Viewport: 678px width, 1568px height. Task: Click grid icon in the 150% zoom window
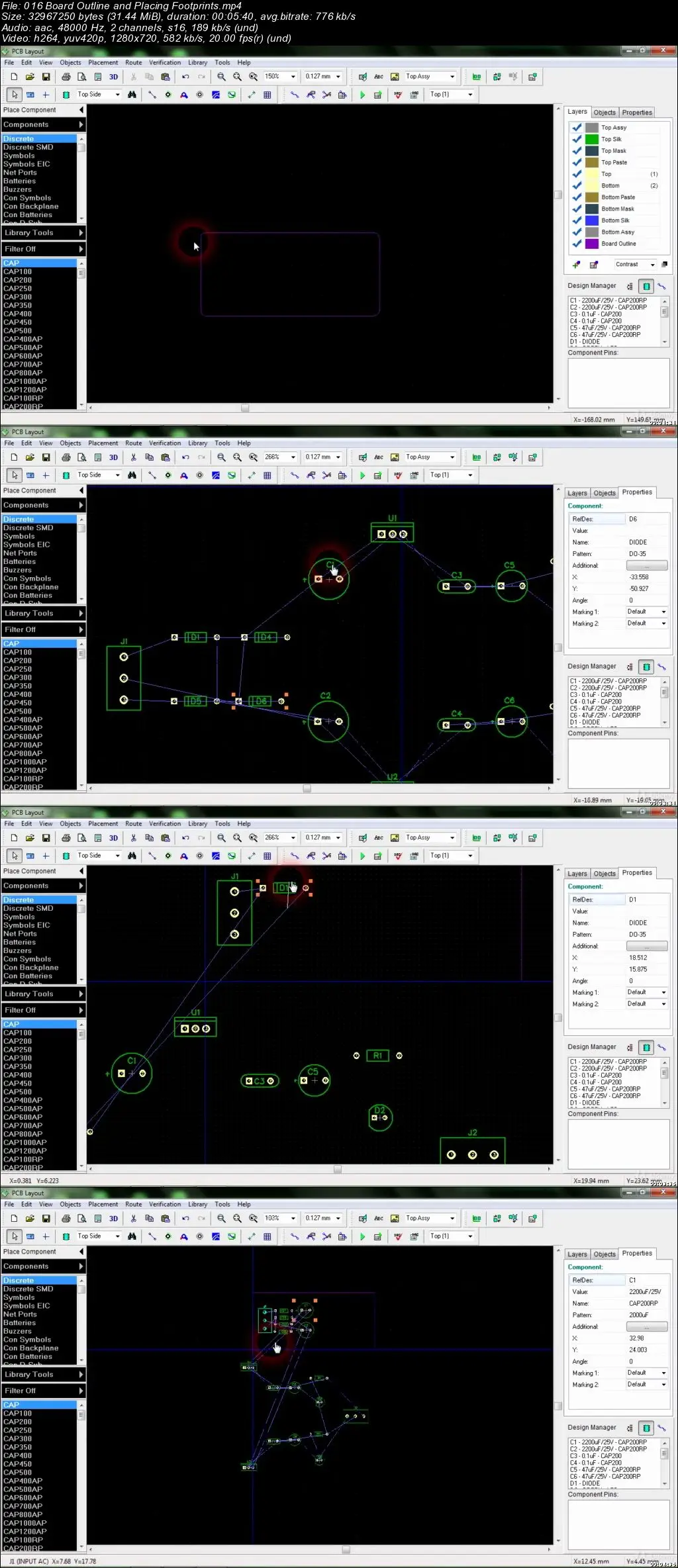(267, 95)
